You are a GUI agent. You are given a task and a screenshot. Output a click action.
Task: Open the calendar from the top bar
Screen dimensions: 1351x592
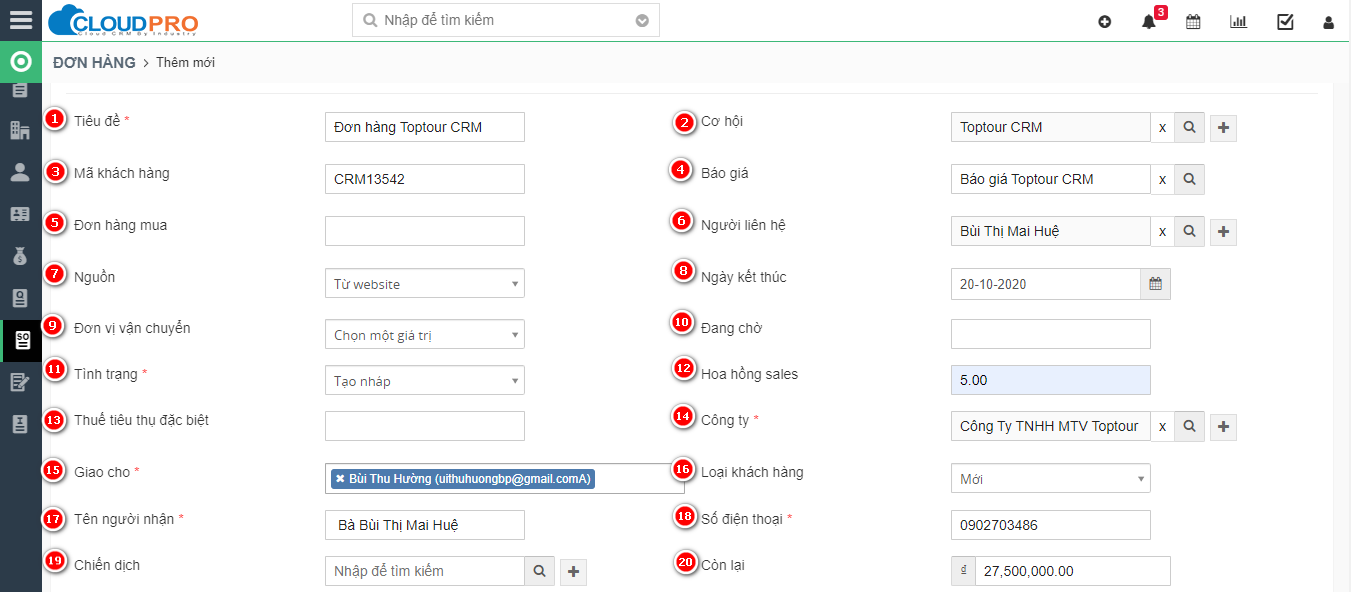(x=1193, y=22)
